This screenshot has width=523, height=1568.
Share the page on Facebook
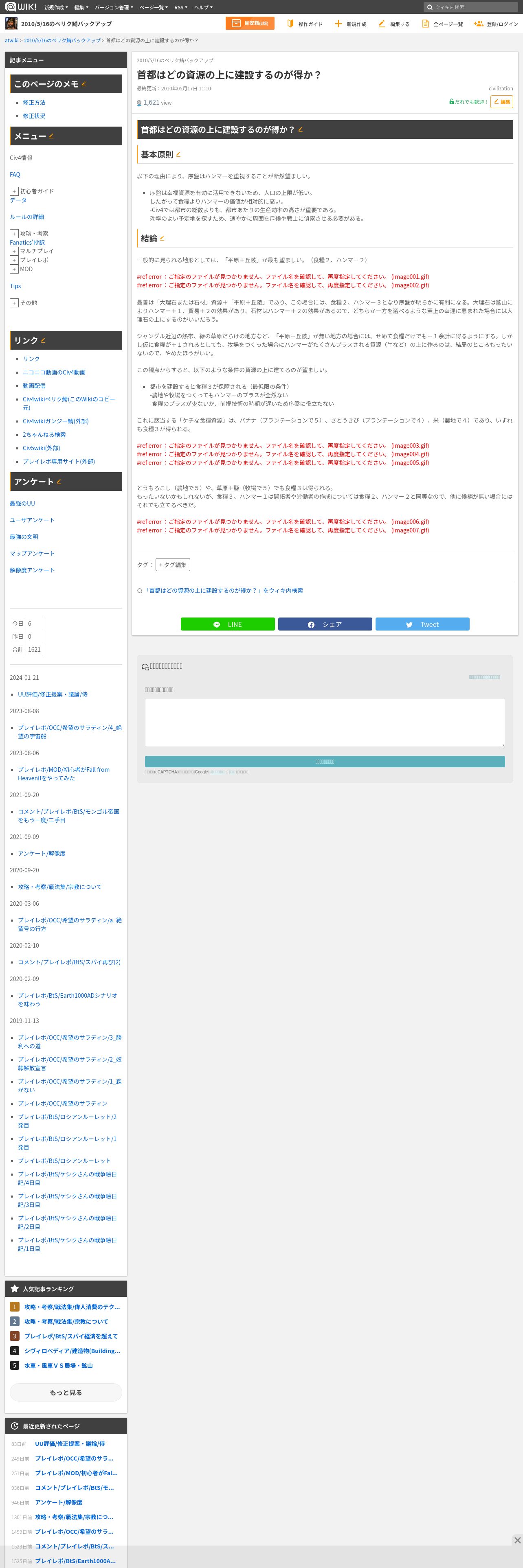[325, 624]
